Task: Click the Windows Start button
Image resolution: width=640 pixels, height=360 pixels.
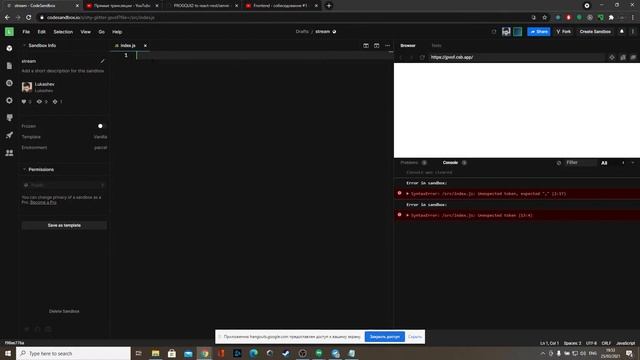Action: [x=8, y=353]
